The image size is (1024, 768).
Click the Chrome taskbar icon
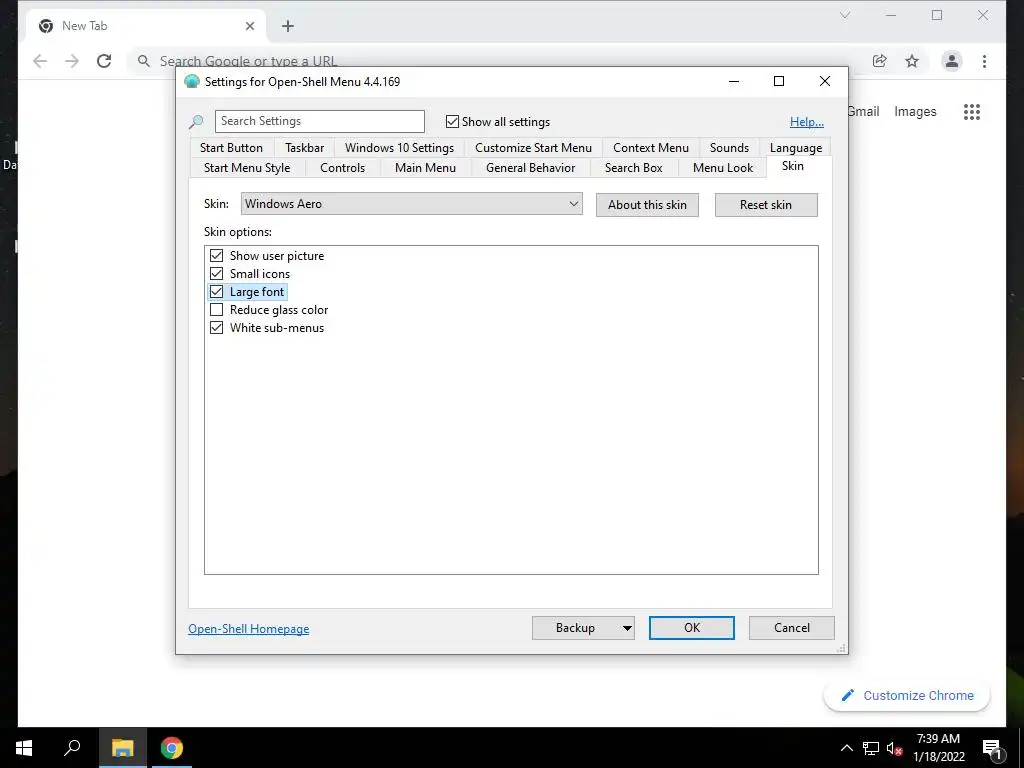point(172,748)
